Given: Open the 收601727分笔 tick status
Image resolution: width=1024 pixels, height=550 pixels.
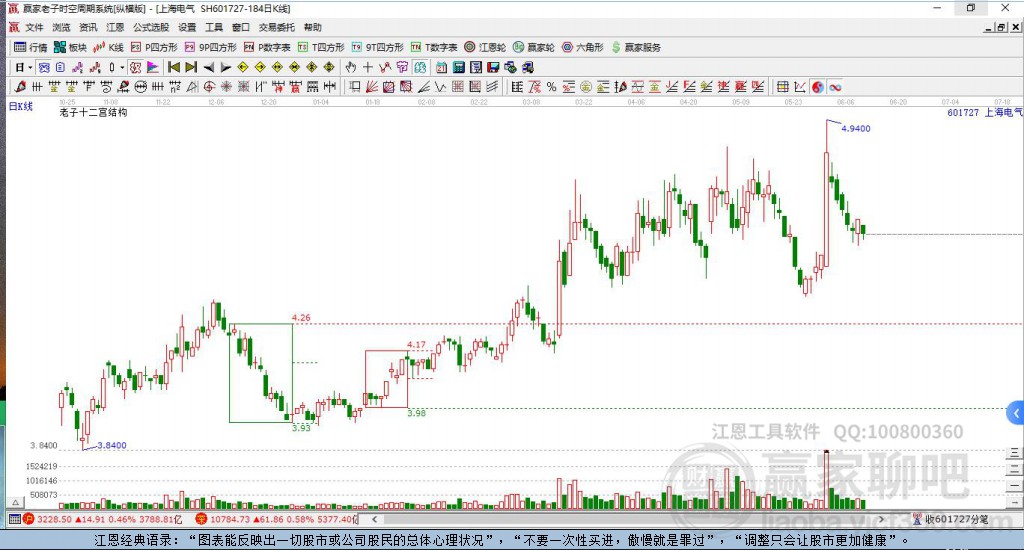Looking at the screenshot, I should pos(950,519).
